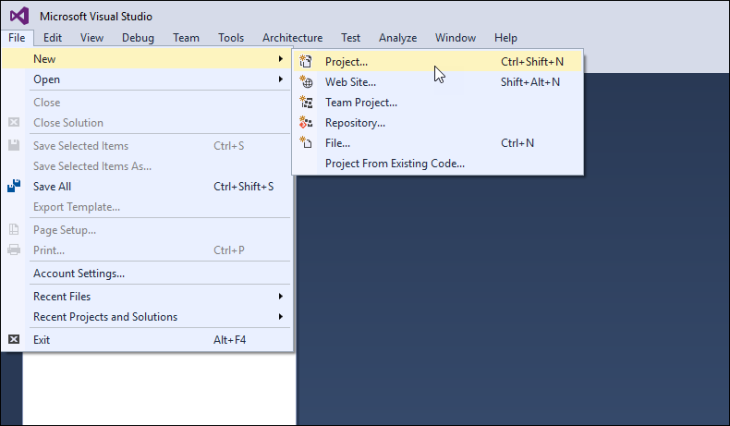This screenshot has width=730, height=426.
Task: Select Team Project... menu entry
Action: (x=438, y=102)
